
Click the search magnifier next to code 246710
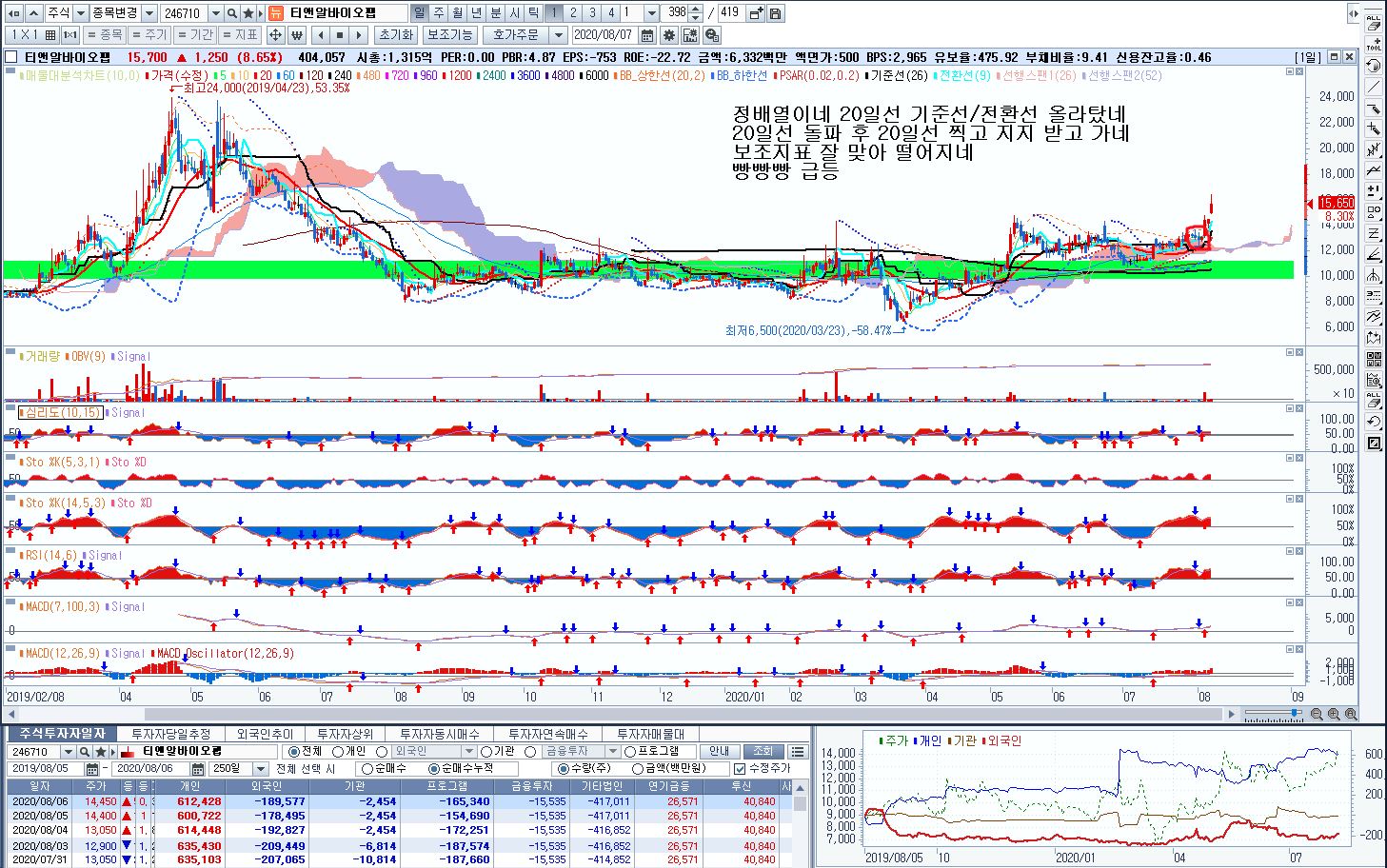pyautogui.click(x=232, y=13)
